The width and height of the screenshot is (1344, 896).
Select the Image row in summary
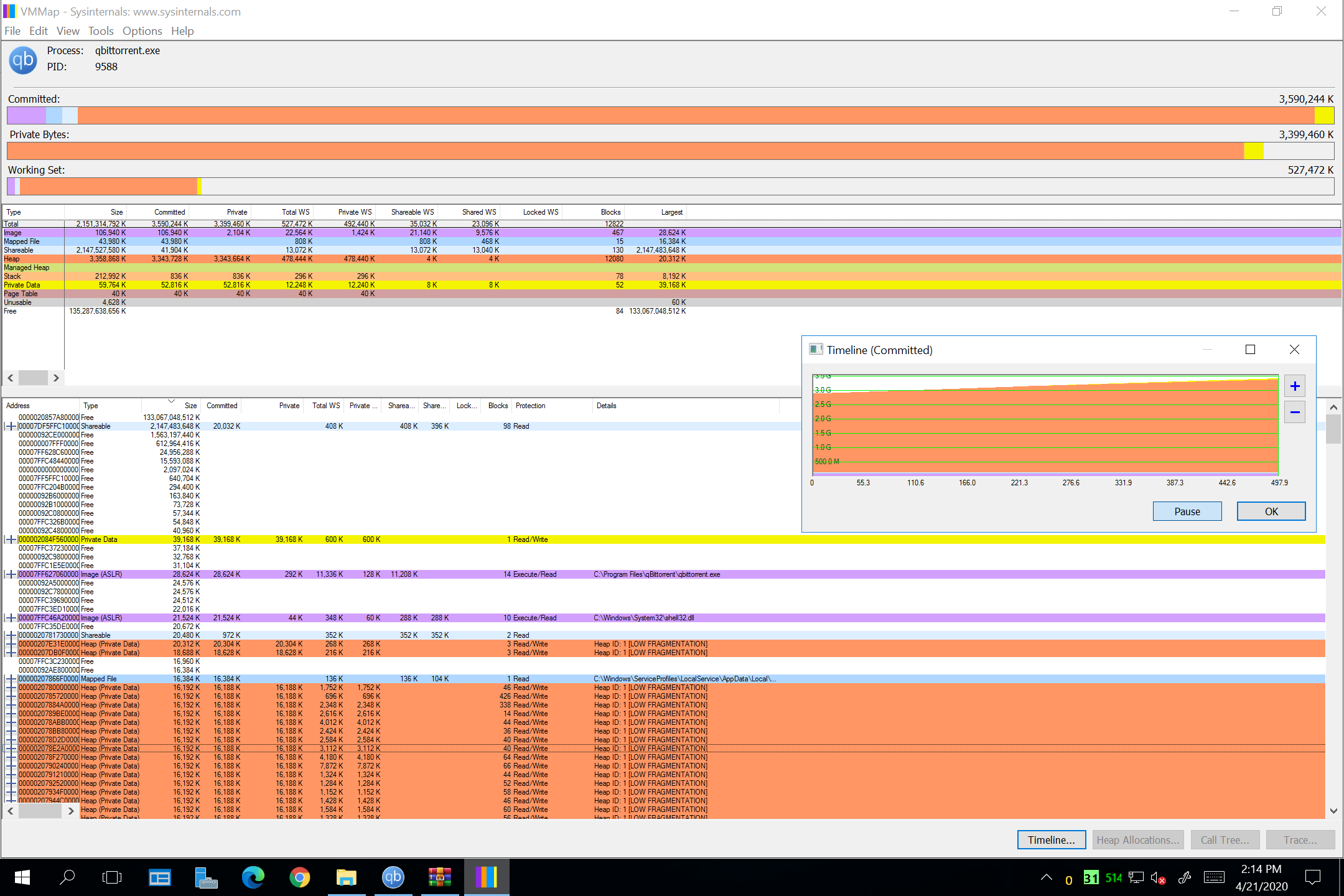click(x=672, y=233)
